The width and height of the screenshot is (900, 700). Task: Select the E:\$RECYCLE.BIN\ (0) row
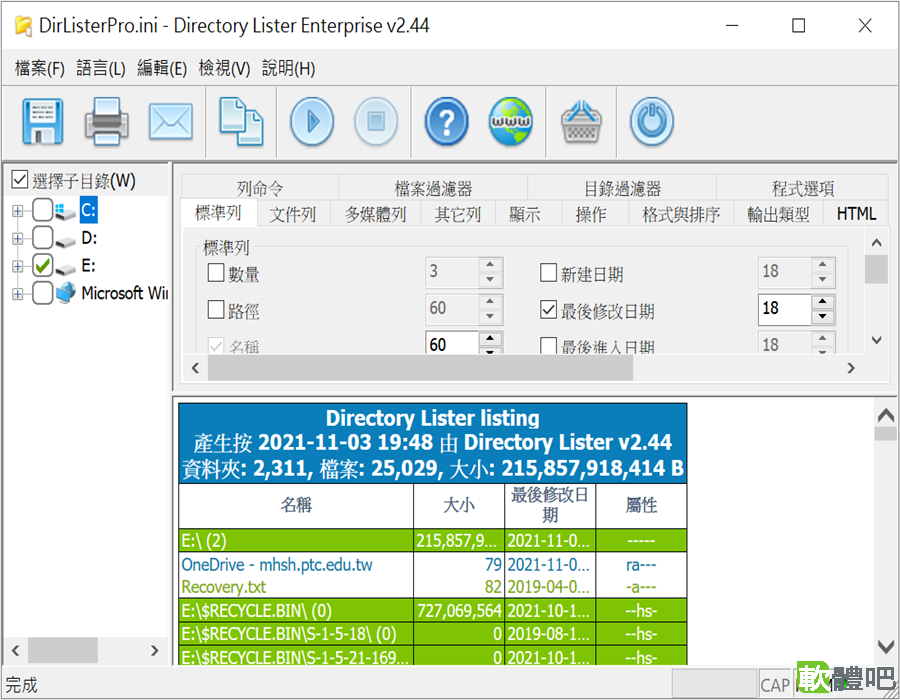pyautogui.click(x=433, y=610)
